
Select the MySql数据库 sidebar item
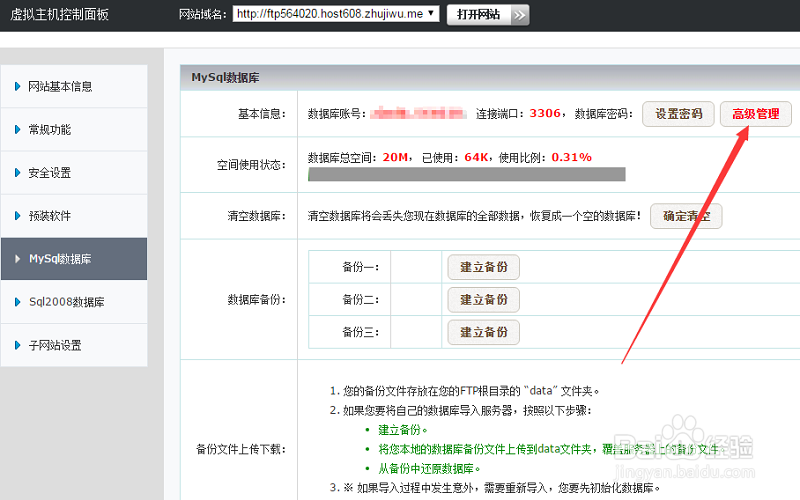(x=74, y=259)
